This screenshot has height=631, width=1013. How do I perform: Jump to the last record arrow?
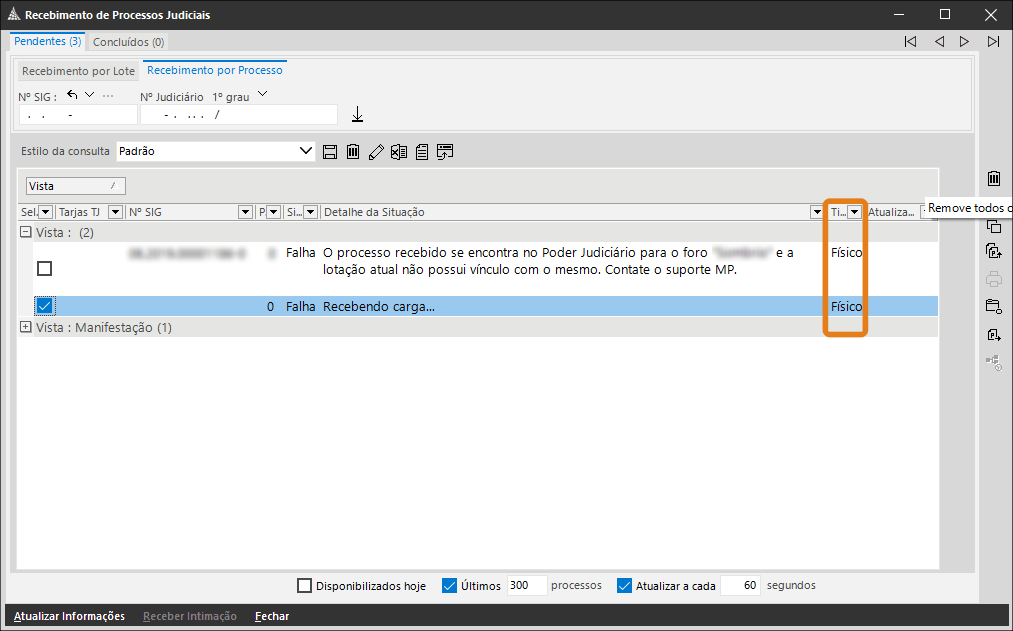tap(993, 41)
